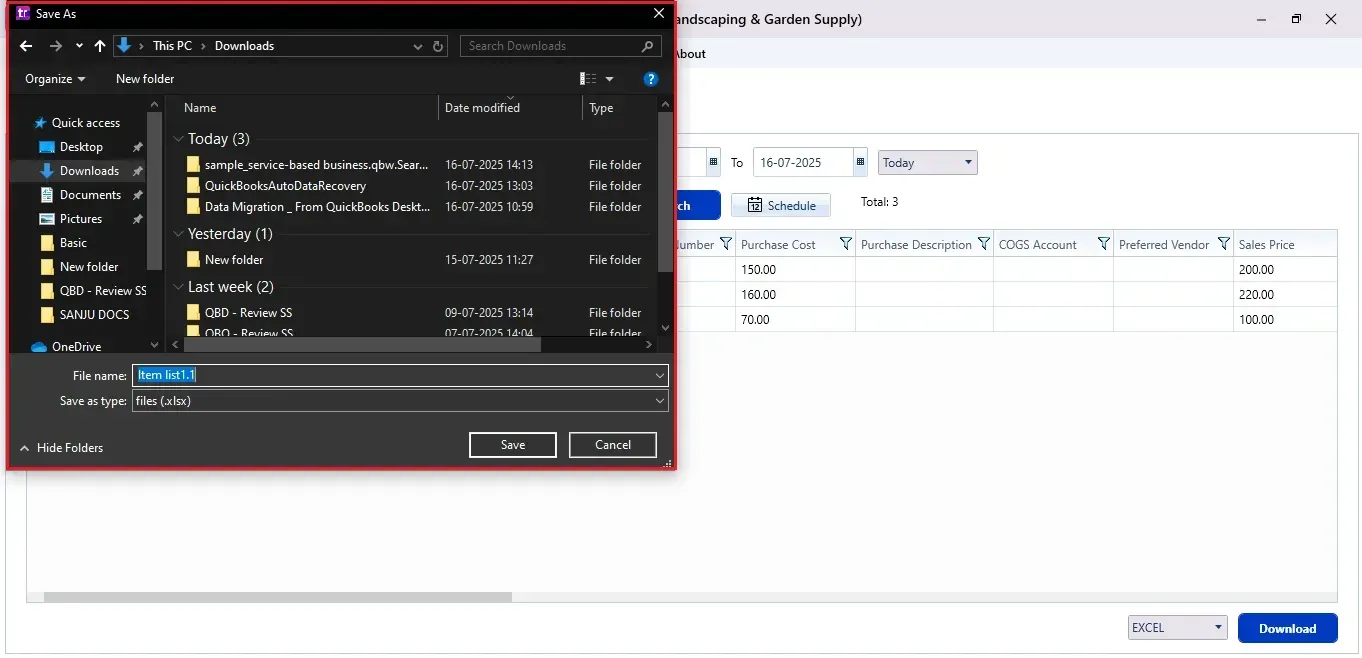This screenshot has height=658, width=1362.
Task: Filter the column left of Purchase Cost
Action: tap(726, 244)
